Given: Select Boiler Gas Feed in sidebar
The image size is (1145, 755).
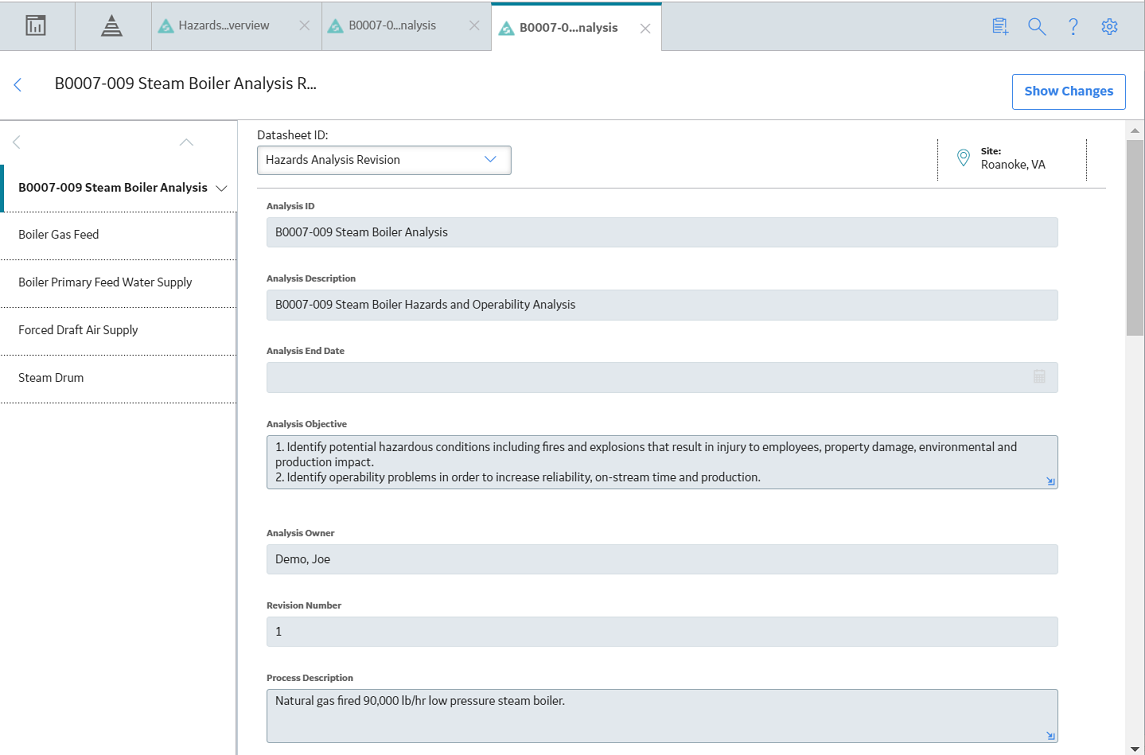Looking at the screenshot, I should point(118,235).
